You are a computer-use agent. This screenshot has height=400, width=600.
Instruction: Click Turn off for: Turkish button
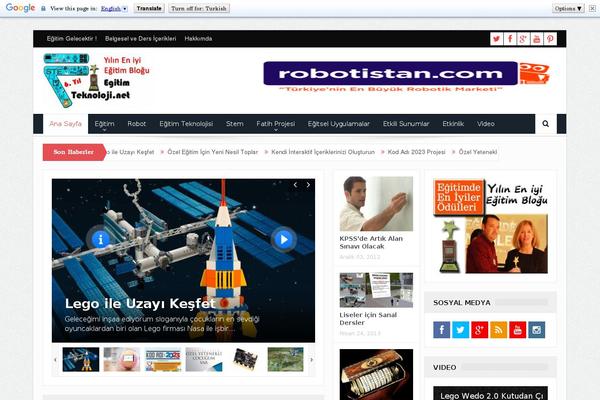pos(199,8)
